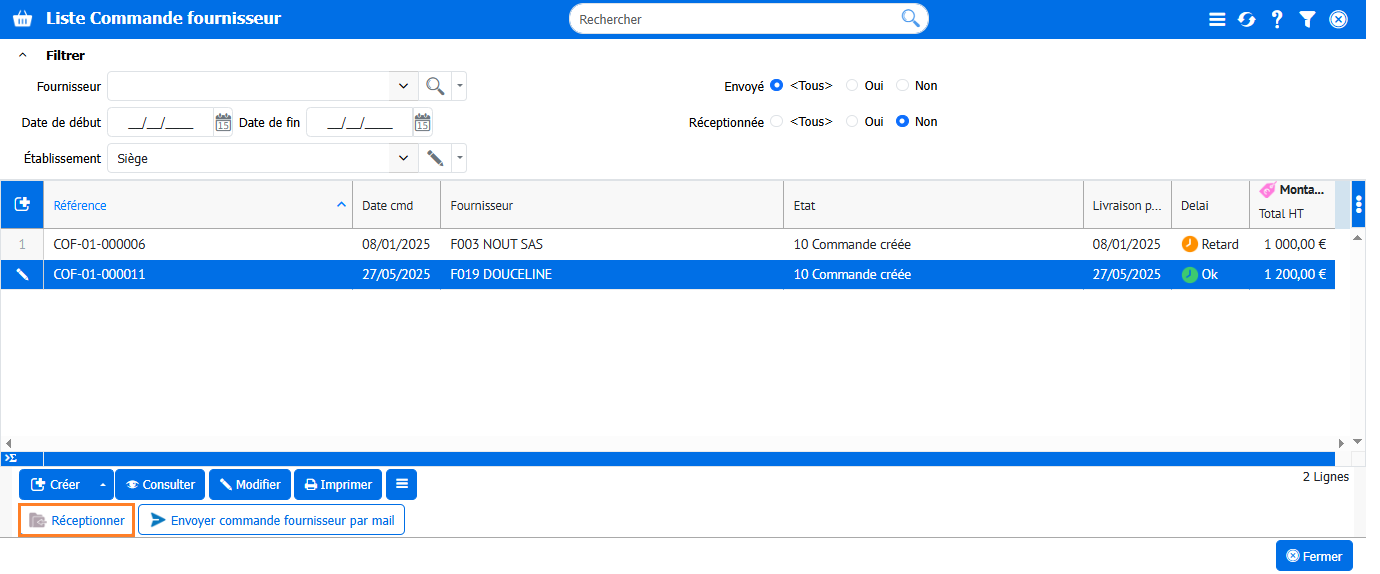Expand the Établissement Siège dropdown

(x=403, y=158)
